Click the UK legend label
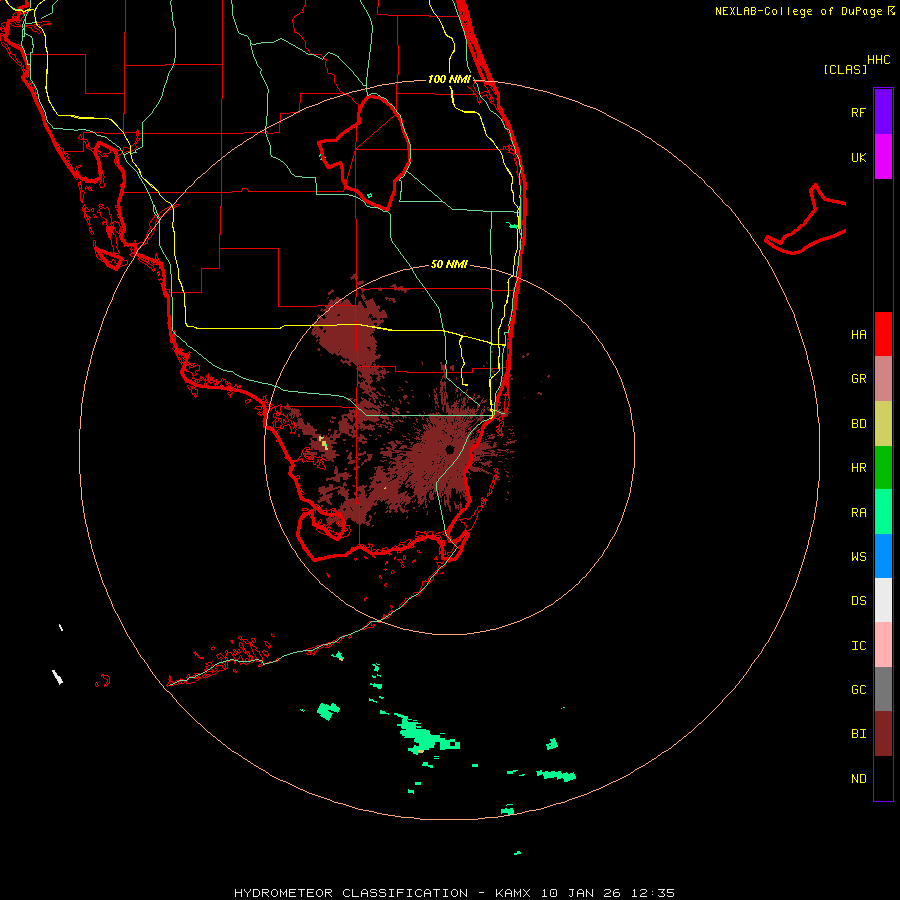 point(859,157)
